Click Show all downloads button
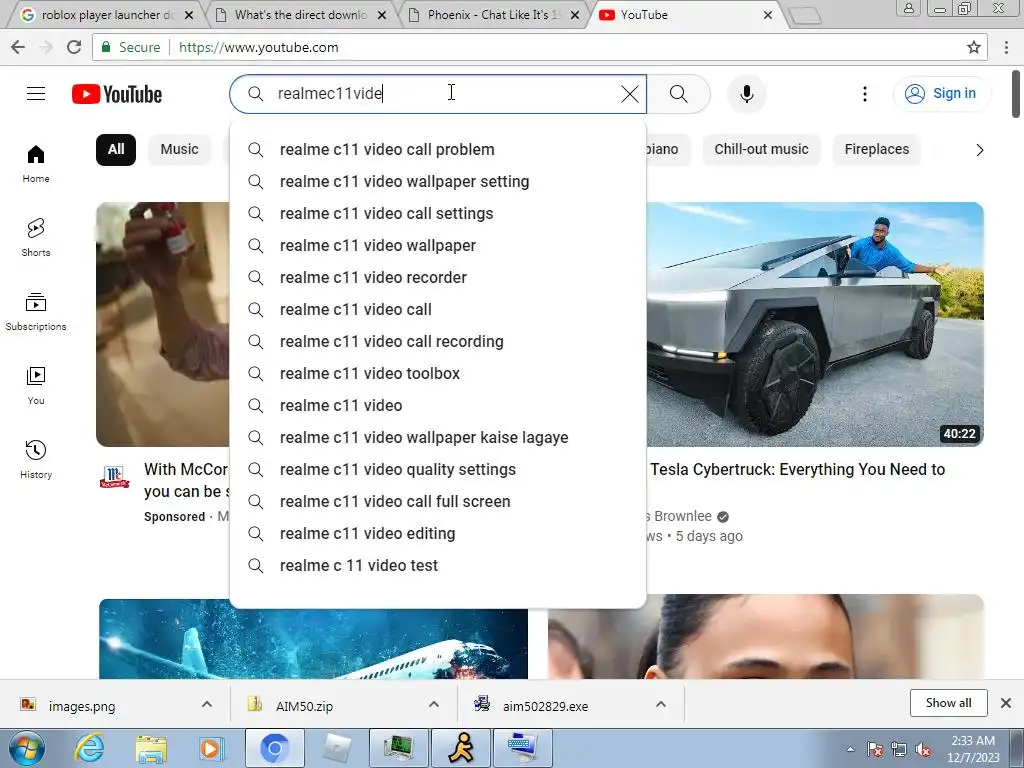This screenshot has height=768, width=1024. pos(948,703)
